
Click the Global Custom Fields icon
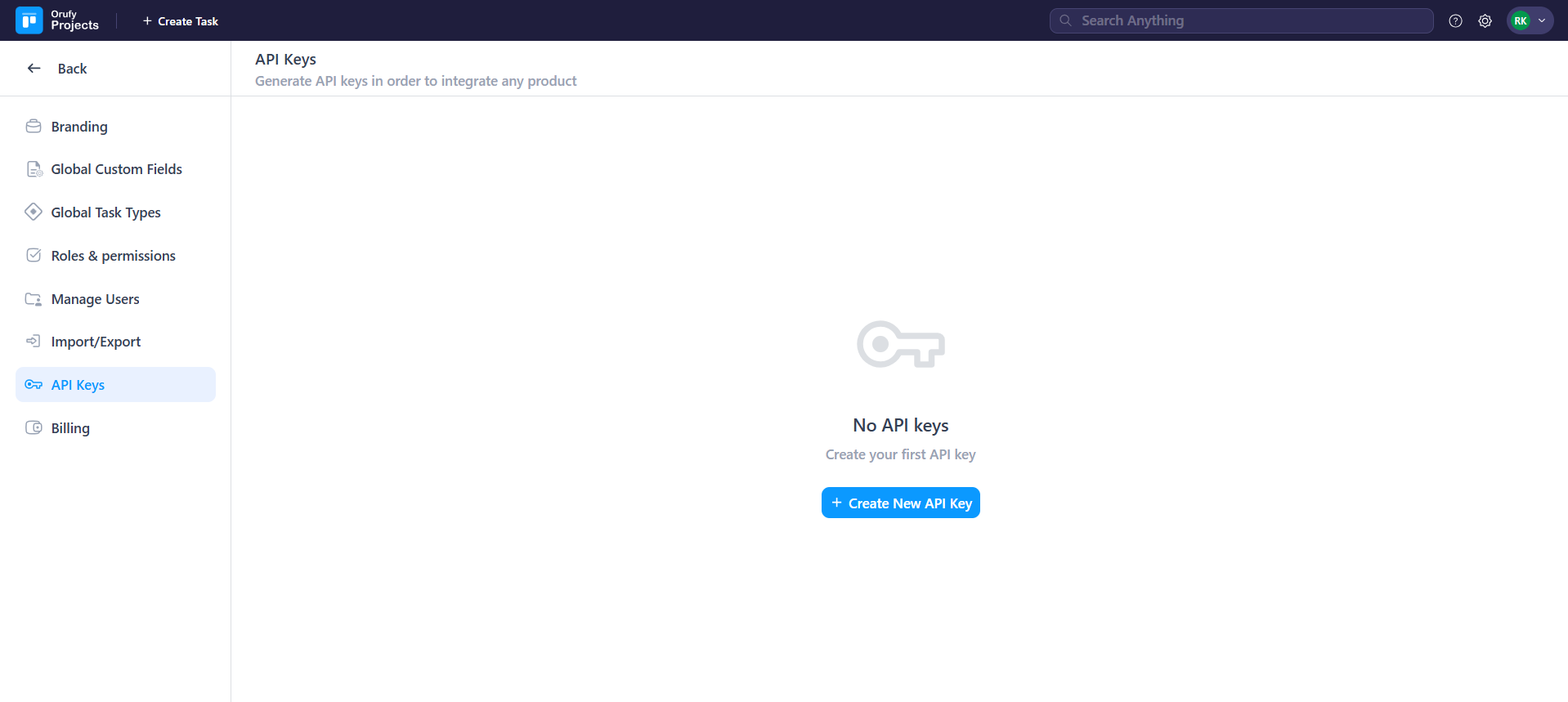(34, 169)
